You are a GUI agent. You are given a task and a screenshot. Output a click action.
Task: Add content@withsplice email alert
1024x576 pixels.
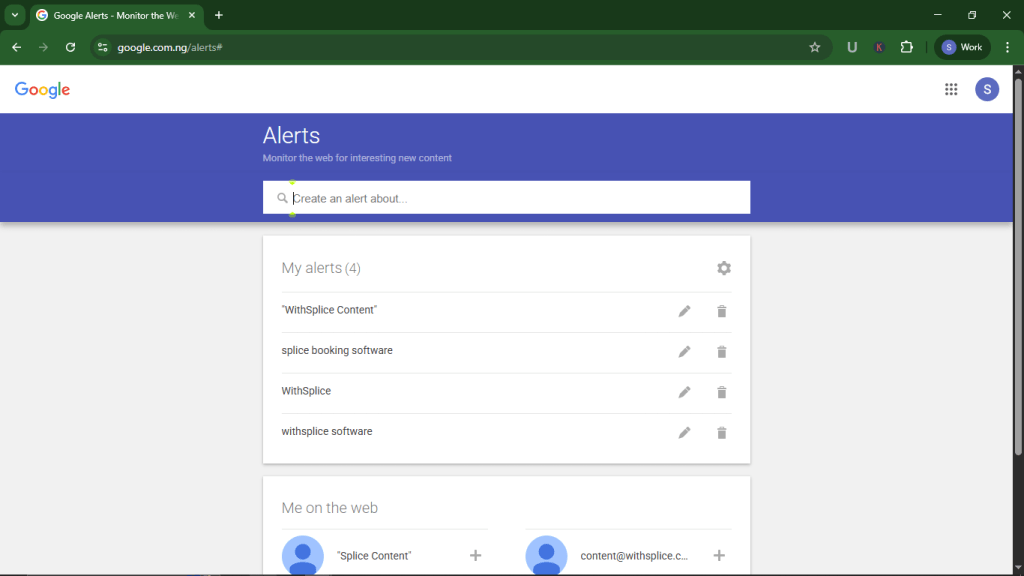point(719,556)
